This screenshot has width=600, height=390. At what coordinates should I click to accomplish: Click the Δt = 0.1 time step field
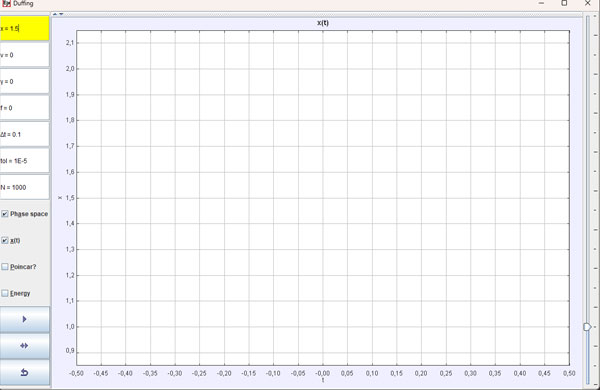pos(24,134)
